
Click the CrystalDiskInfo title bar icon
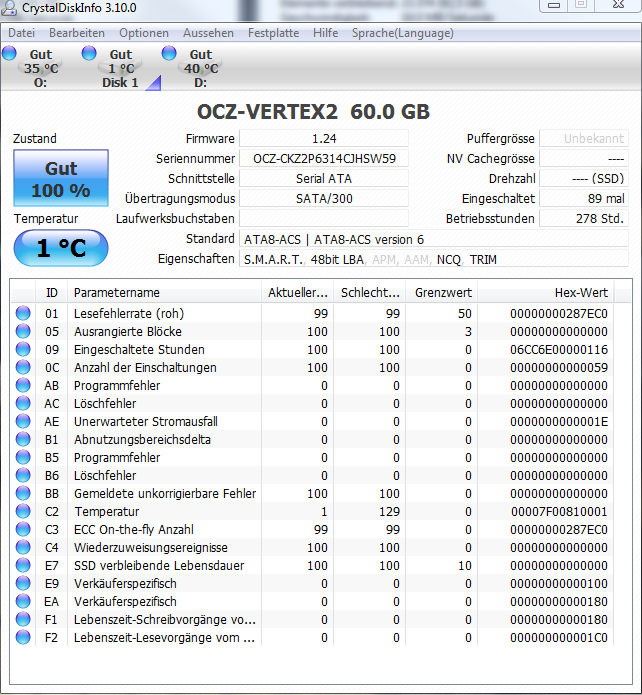point(9,8)
